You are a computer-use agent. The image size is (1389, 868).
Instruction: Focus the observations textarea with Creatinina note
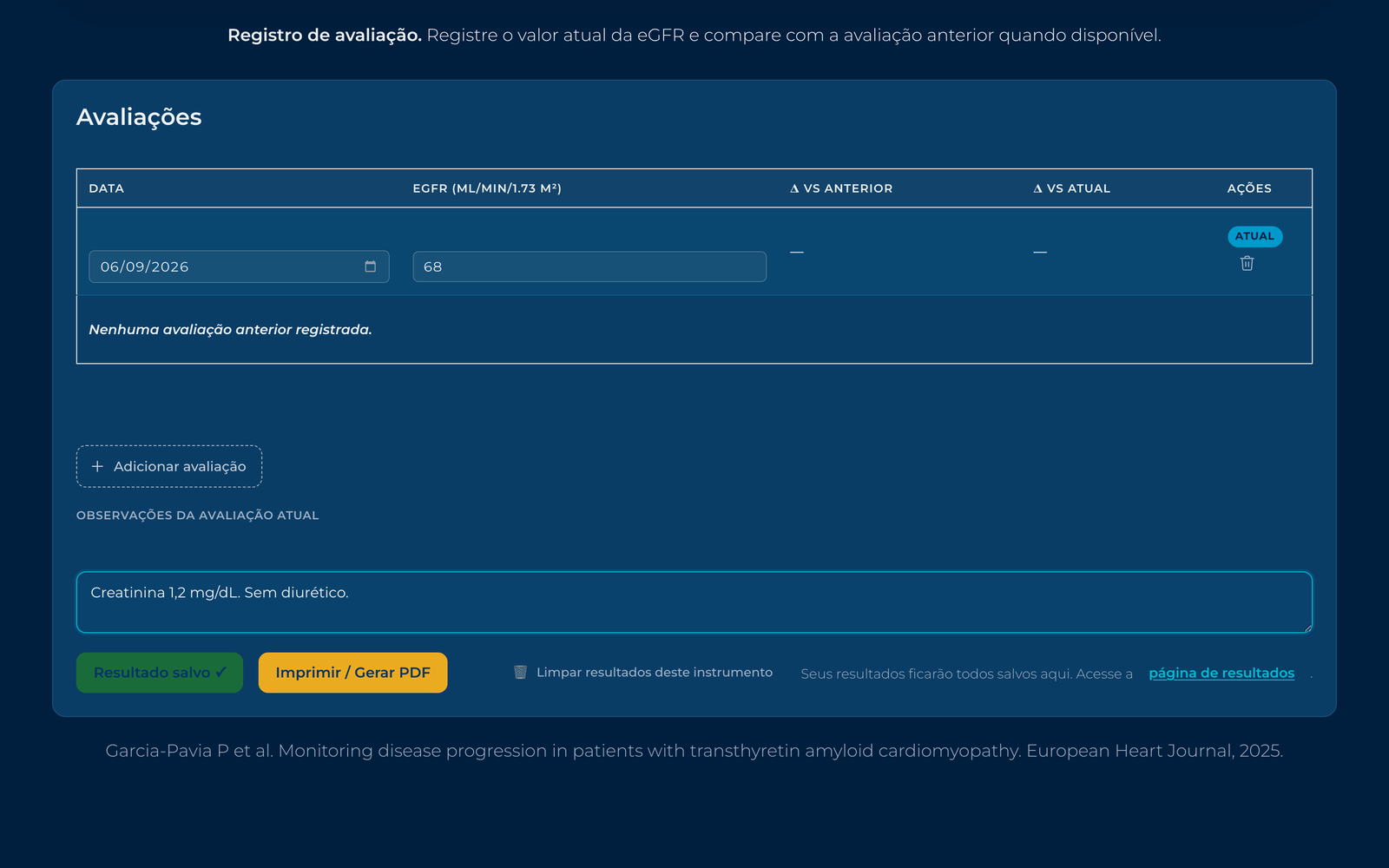pyautogui.click(x=694, y=602)
